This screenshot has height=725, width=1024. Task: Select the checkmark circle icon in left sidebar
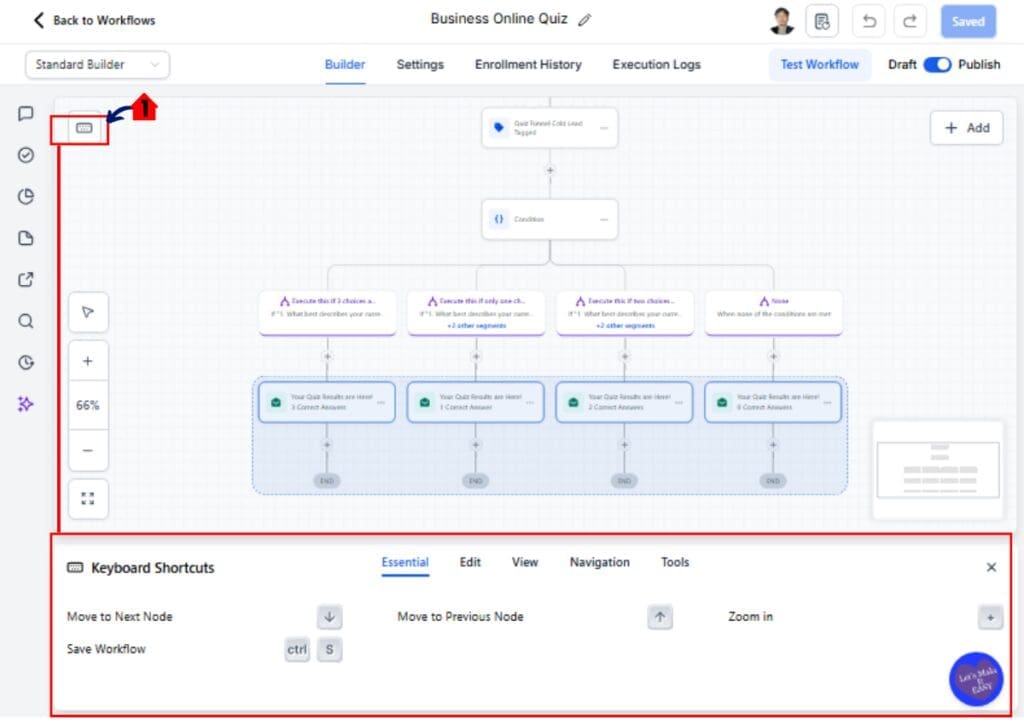(26, 156)
